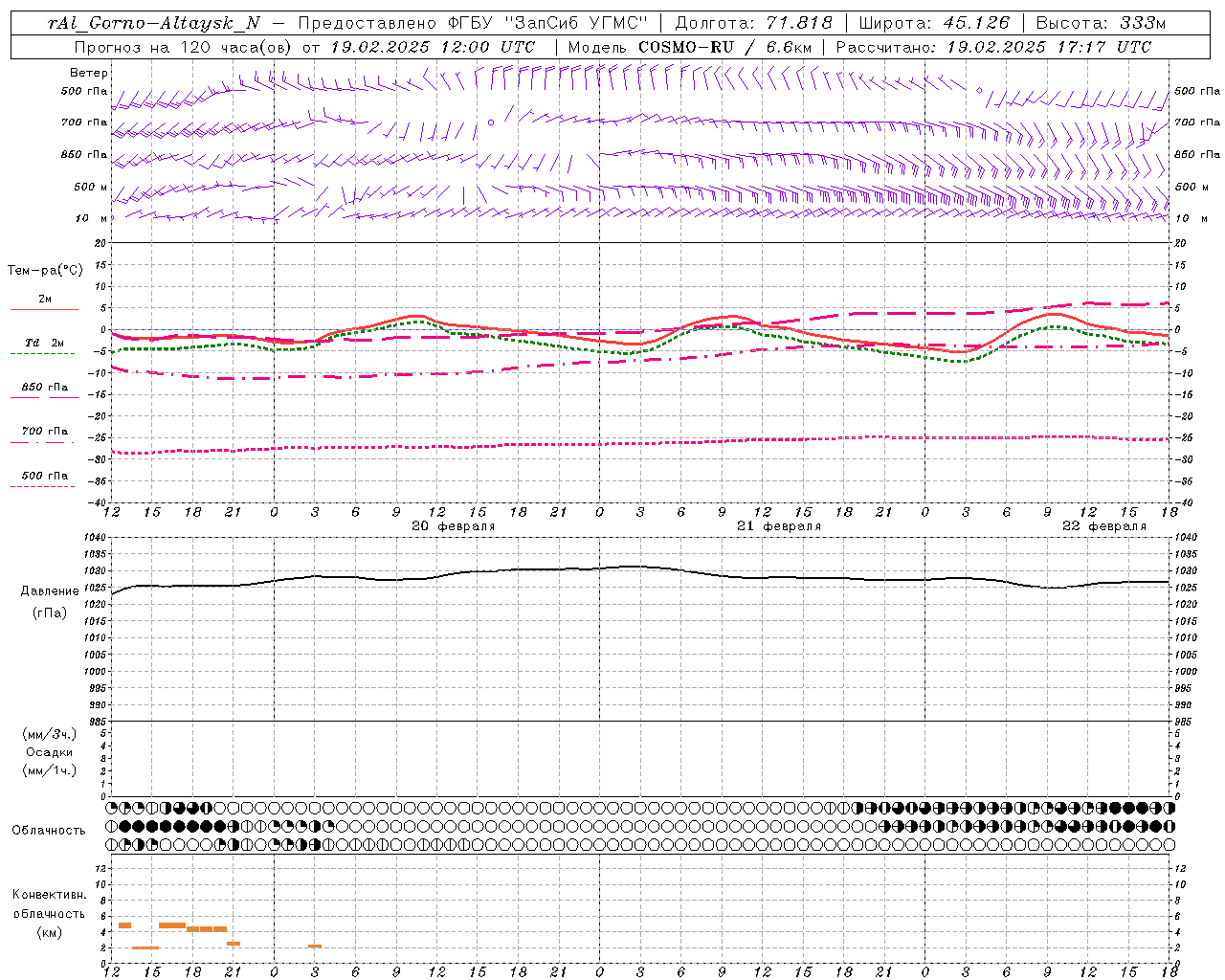Click the Облачность cloud cover label

point(49,831)
